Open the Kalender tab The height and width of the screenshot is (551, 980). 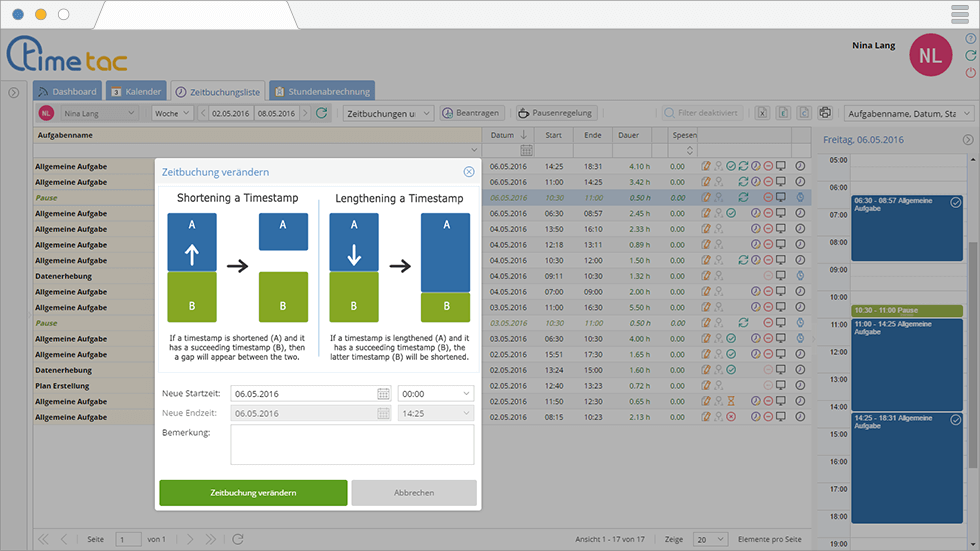(136, 92)
